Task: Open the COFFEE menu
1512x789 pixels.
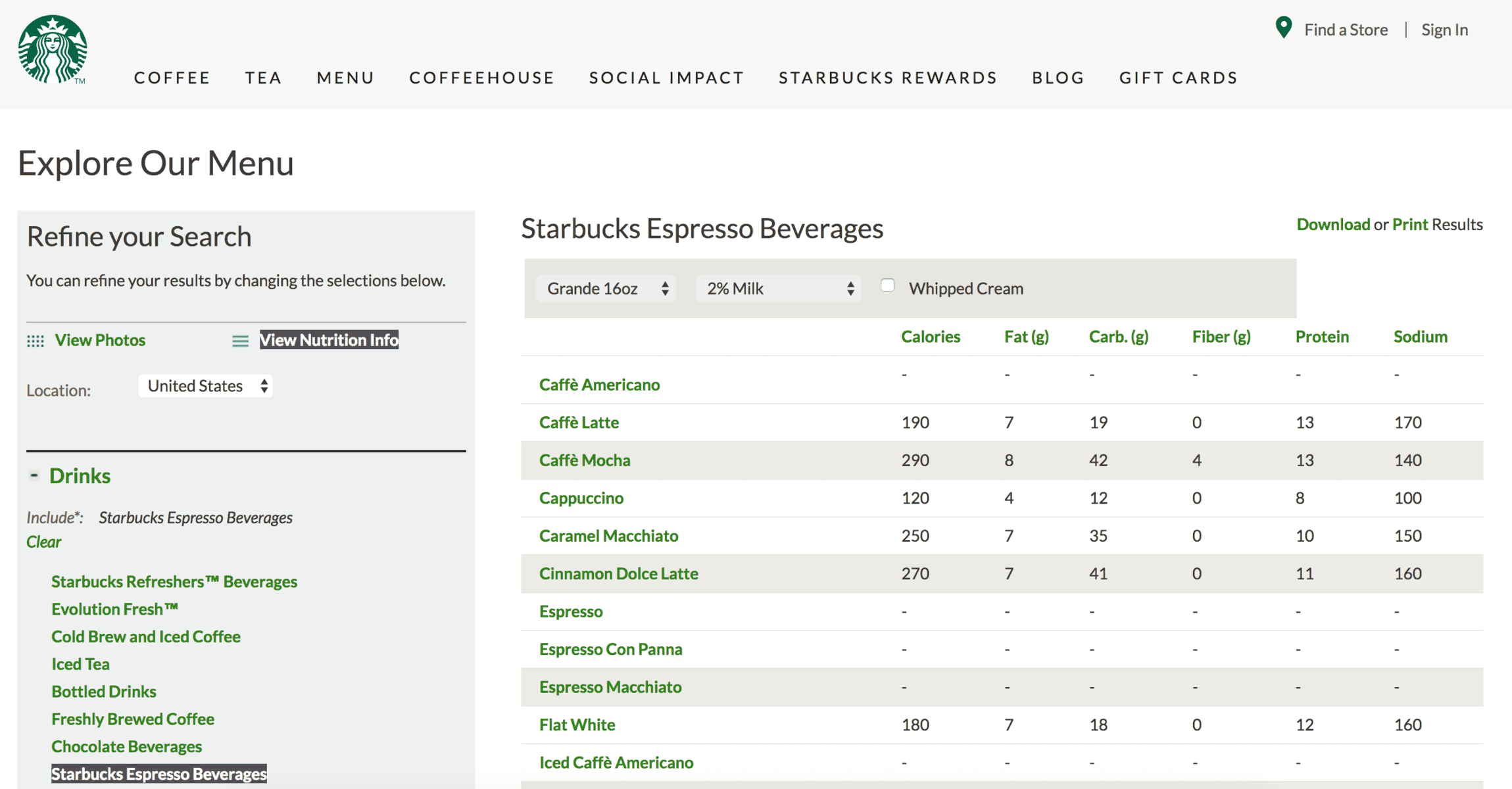Action: coord(172,78)
